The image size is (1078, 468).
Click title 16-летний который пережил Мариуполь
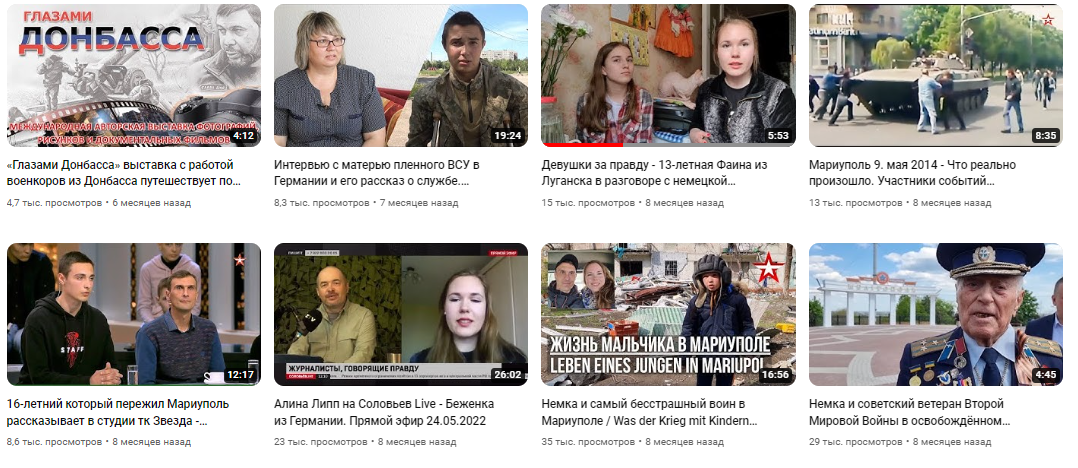[118, 412]
